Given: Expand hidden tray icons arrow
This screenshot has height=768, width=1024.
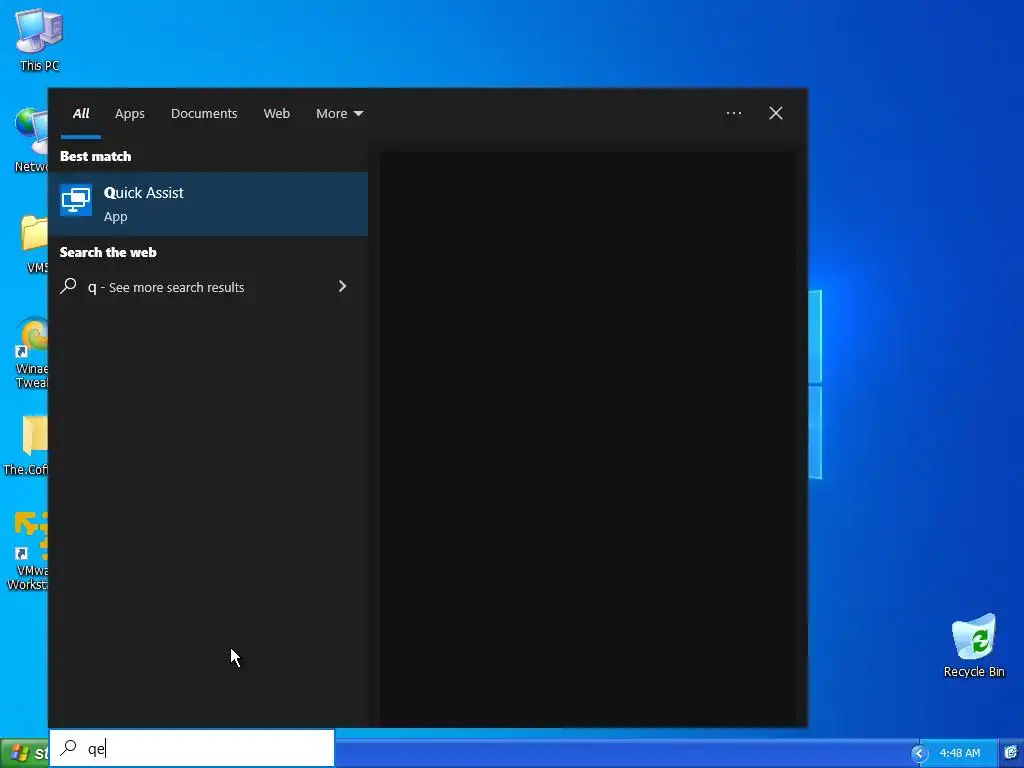Looking at the screenshot, I should pyautogui.click(x=919, y=754).
